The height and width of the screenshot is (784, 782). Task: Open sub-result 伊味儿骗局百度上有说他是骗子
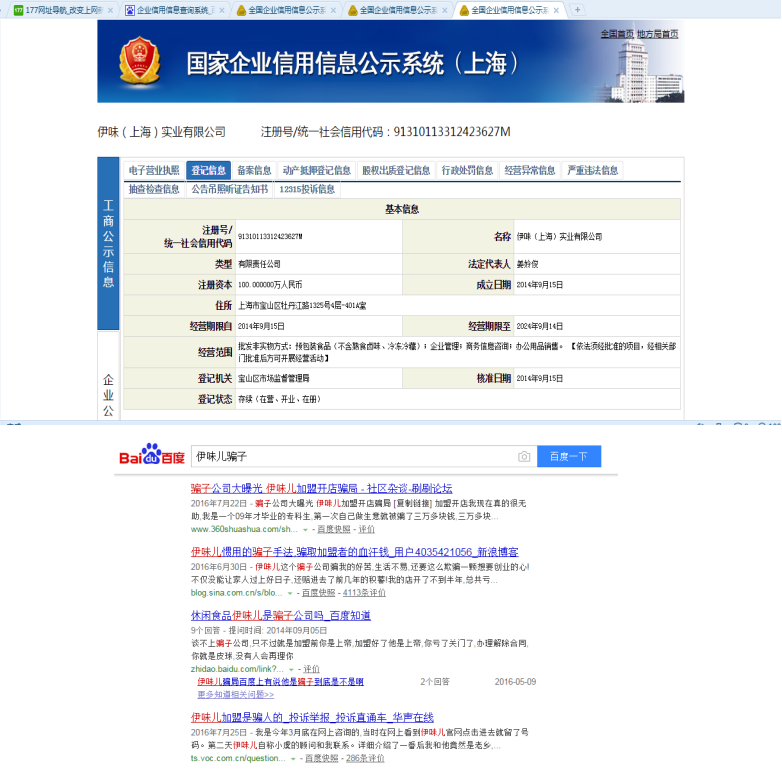click(x=280, y=682)
